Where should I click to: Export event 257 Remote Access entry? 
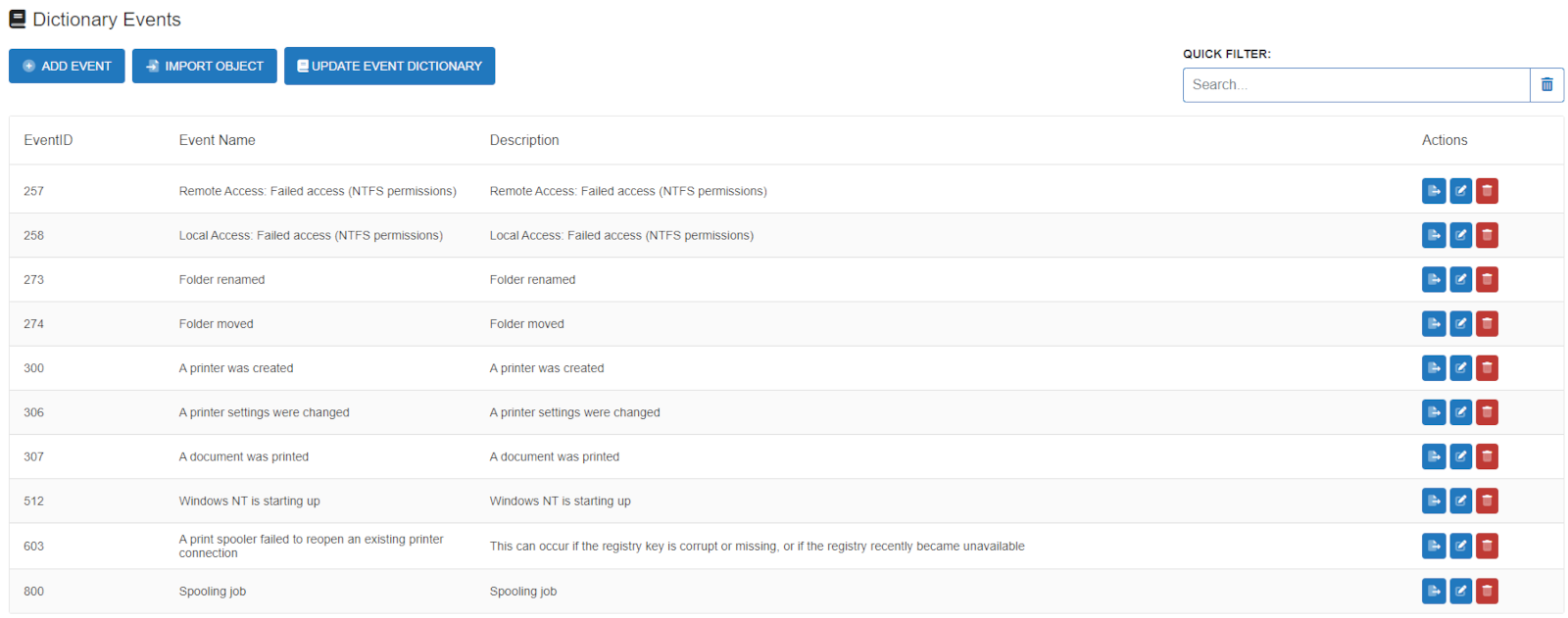(x=1434, y=191)
